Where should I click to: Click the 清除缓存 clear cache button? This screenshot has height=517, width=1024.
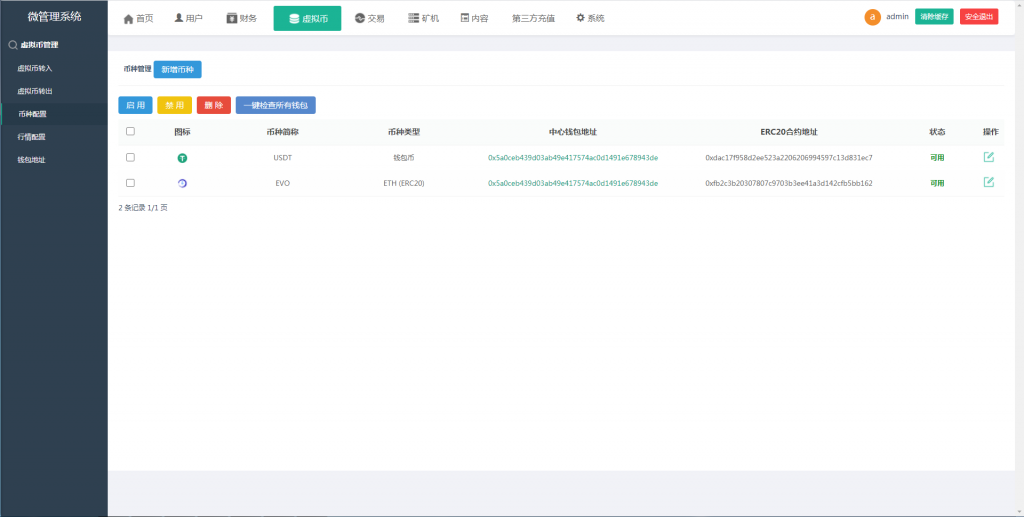pos(933,17)
